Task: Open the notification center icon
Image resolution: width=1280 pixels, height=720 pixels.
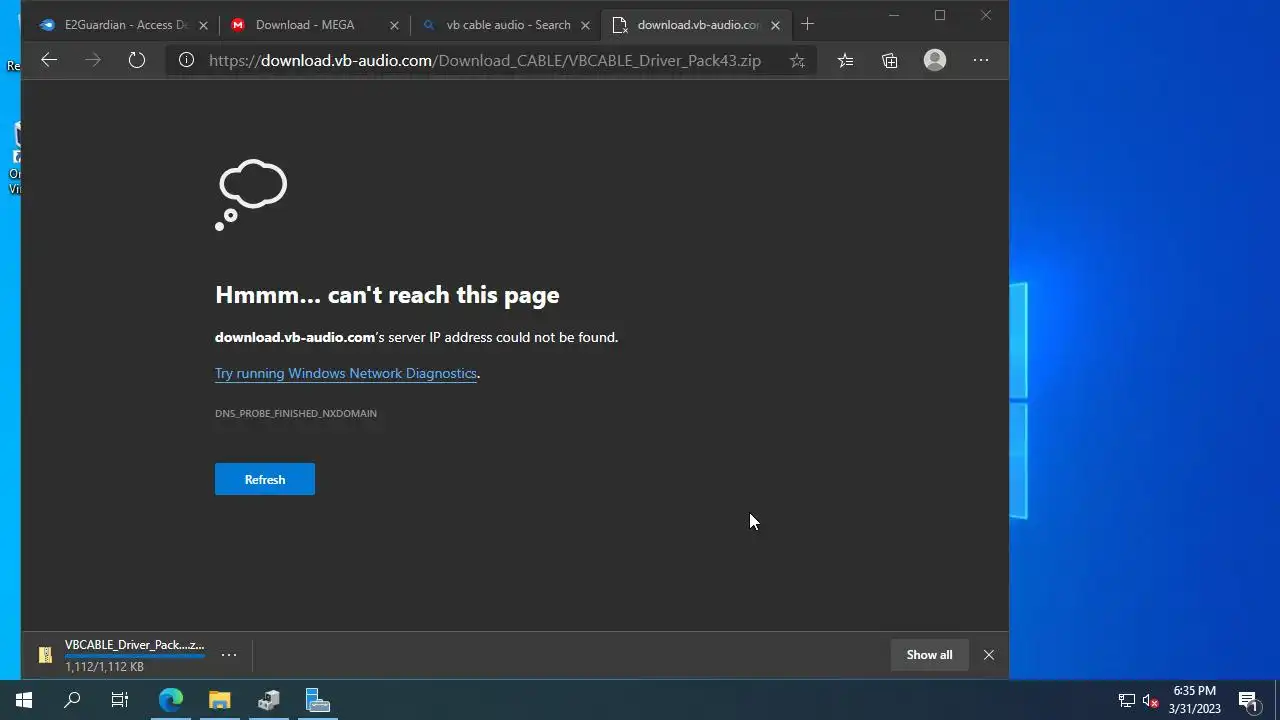Action: (x=1248, y=700)
